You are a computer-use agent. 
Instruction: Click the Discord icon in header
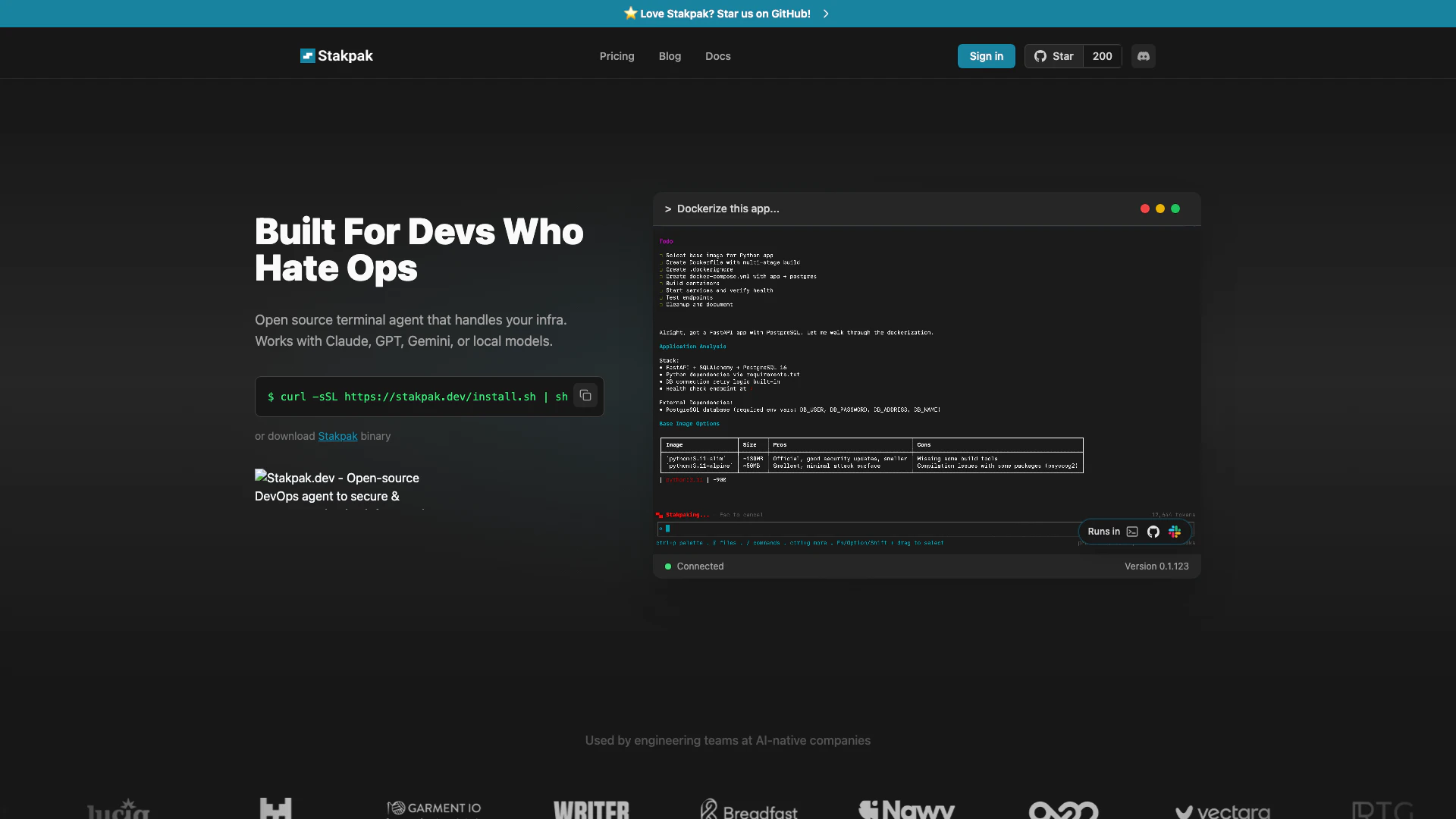pyautogui.click(x=1143, y=56)
